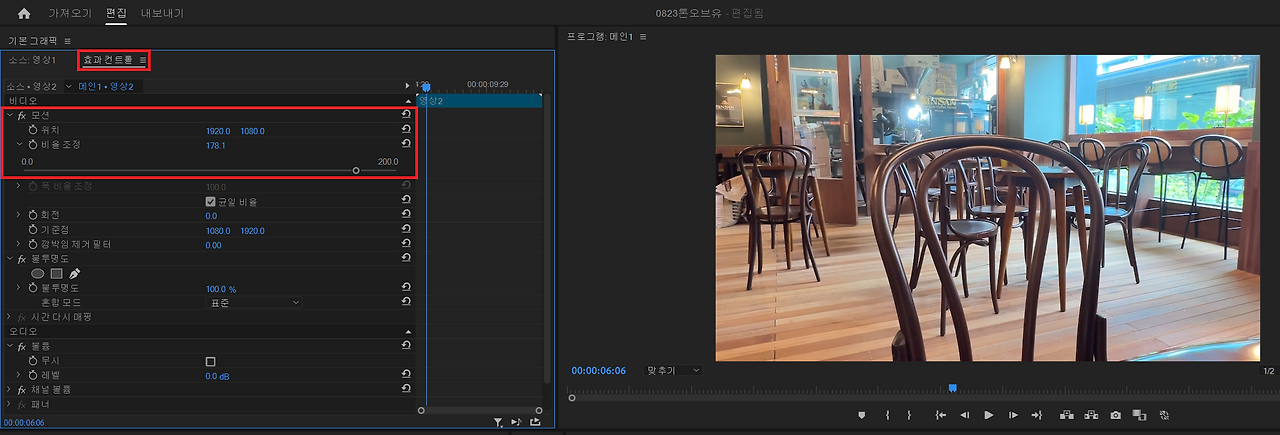Toggle 회전 stopwatch animation
This screenshot has height=435, width=1280.
[33, 215]
